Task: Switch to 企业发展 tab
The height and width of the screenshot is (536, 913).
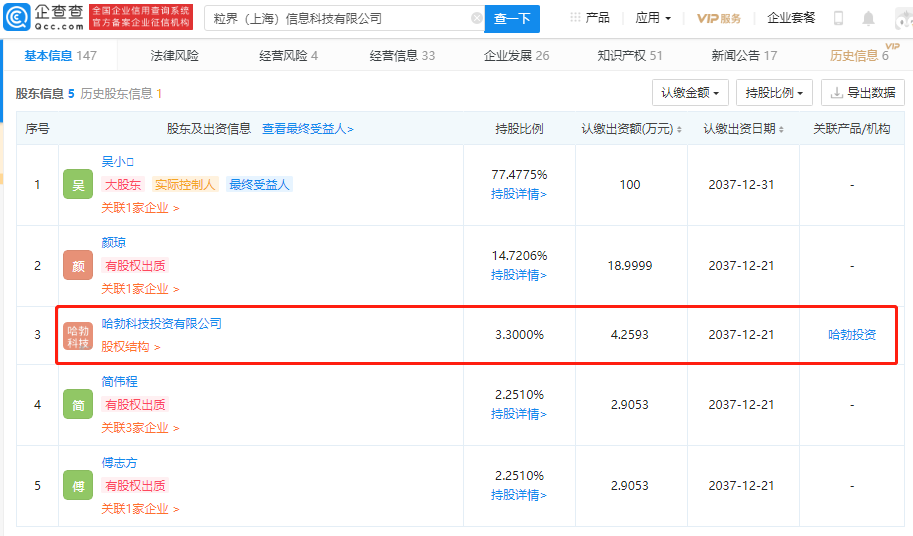Action: (516, 55)
